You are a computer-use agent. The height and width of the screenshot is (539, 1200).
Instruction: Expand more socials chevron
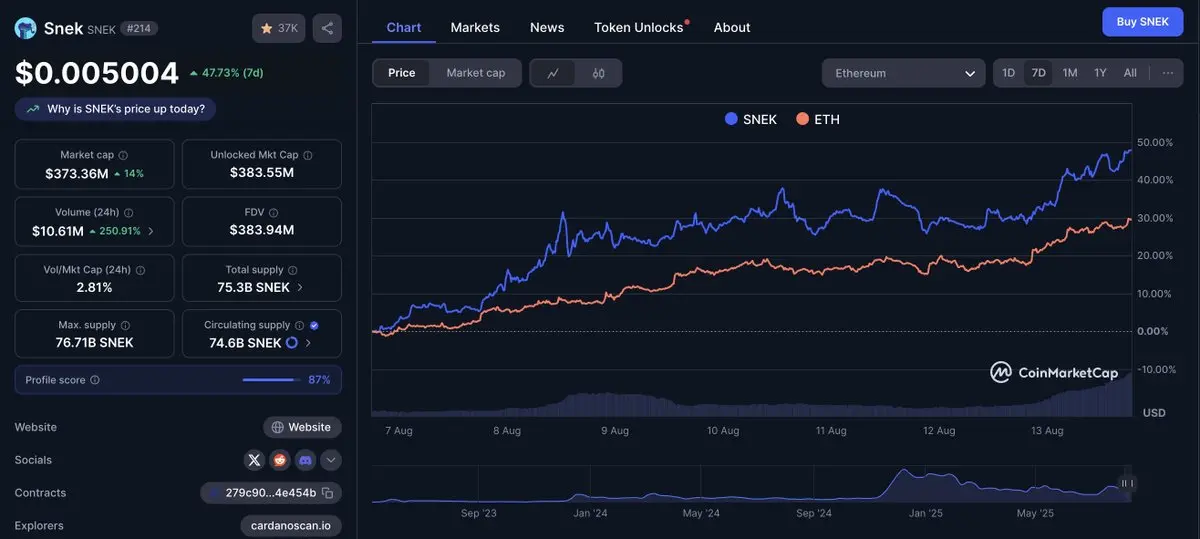click(x=331, y=460)
